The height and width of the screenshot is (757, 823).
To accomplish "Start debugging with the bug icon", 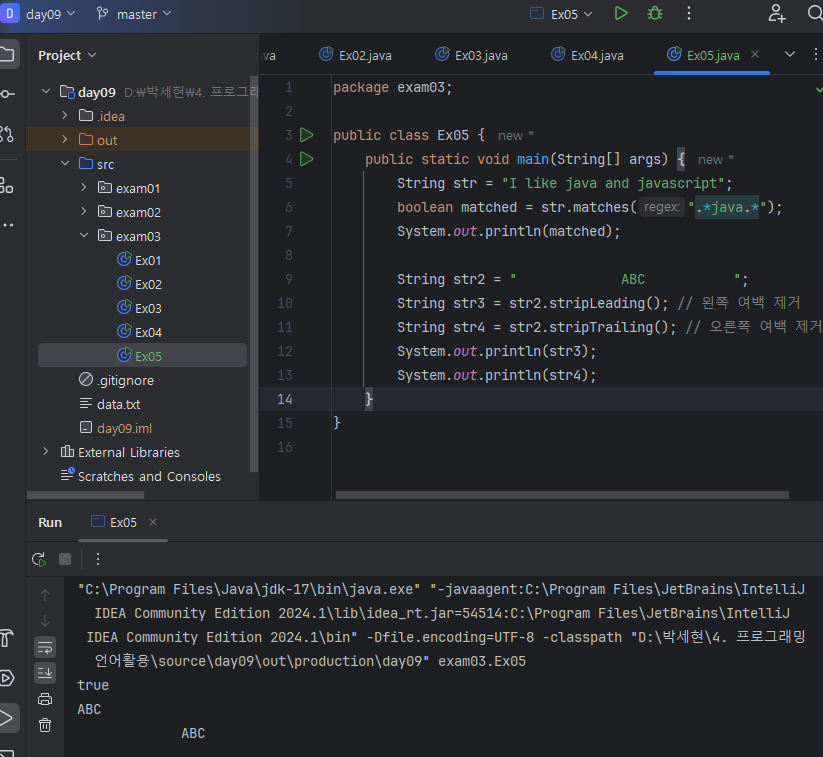I will pyautogui.click(x=655, y=14).
